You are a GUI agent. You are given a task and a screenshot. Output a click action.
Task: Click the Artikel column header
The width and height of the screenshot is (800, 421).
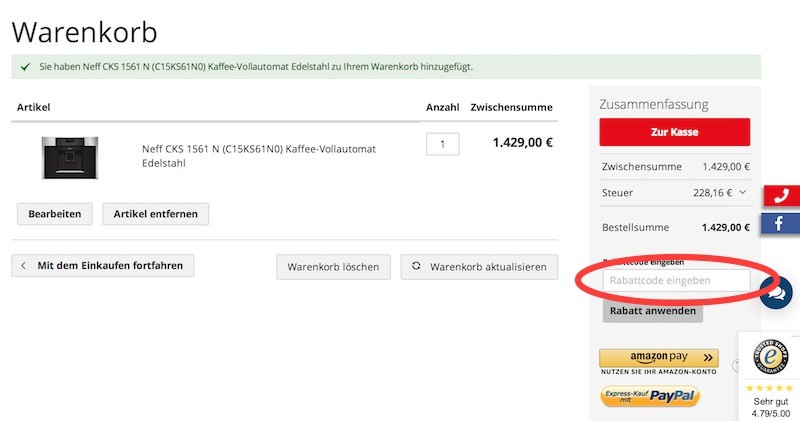point(34,107)
